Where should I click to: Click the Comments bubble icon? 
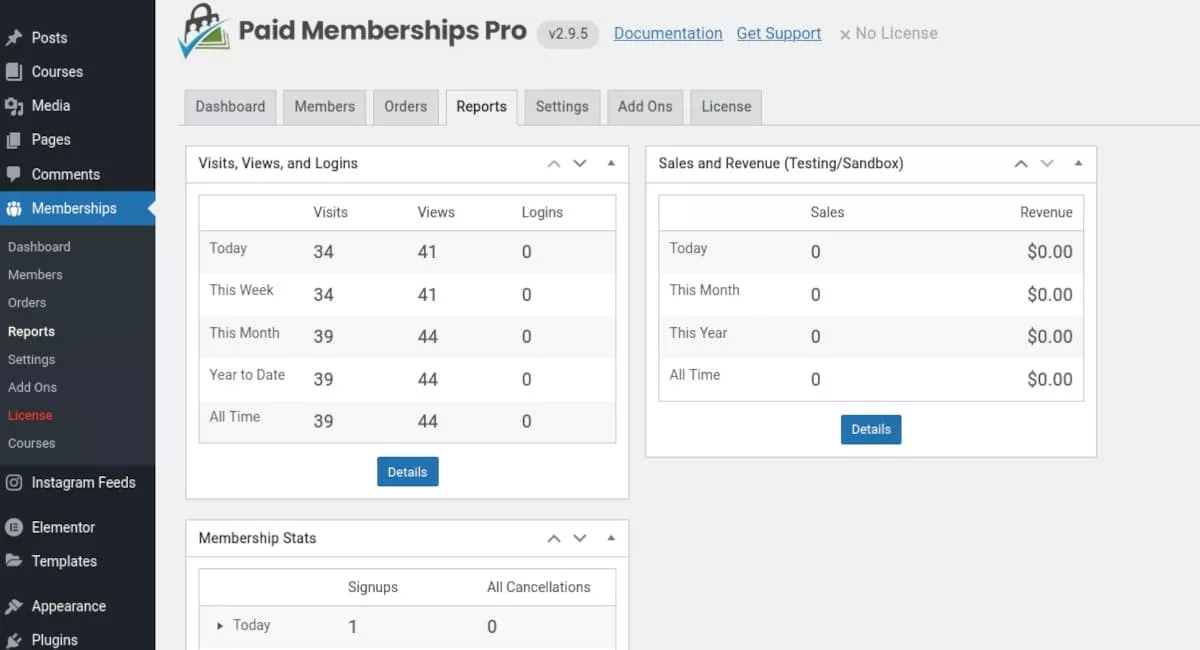(13, 174)
